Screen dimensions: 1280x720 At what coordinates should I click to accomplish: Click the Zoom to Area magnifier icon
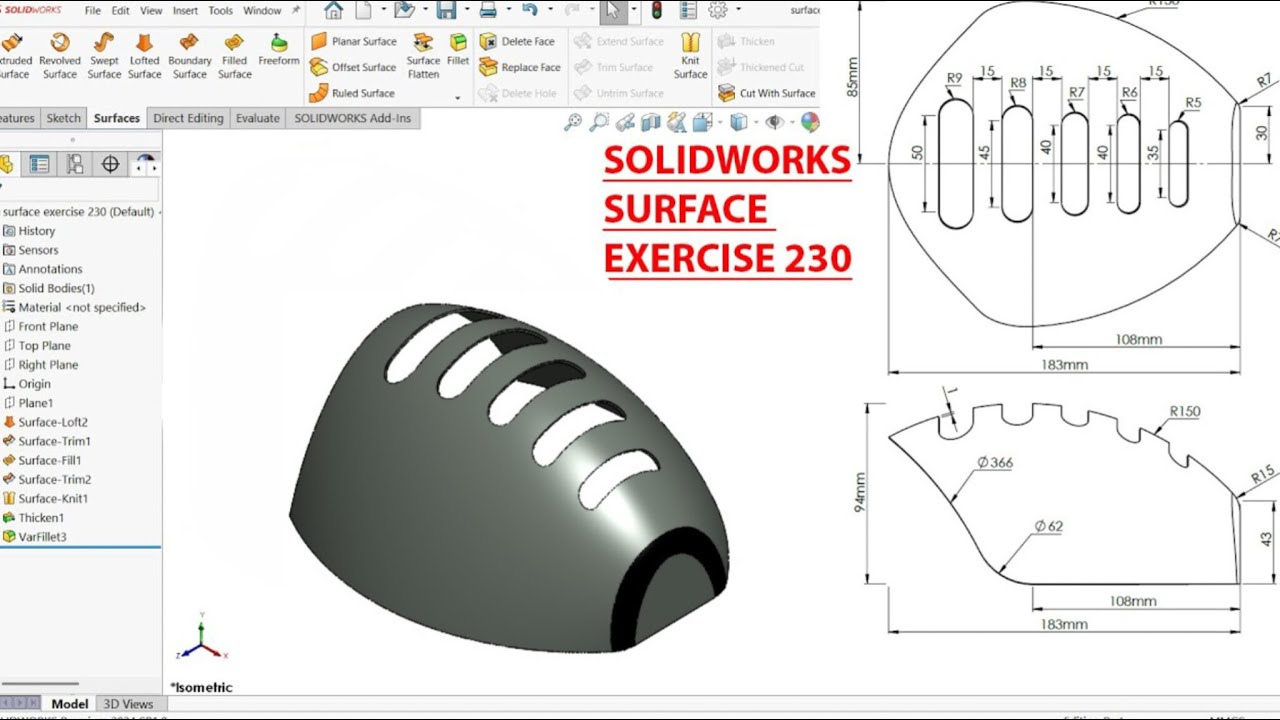(599, 122)
